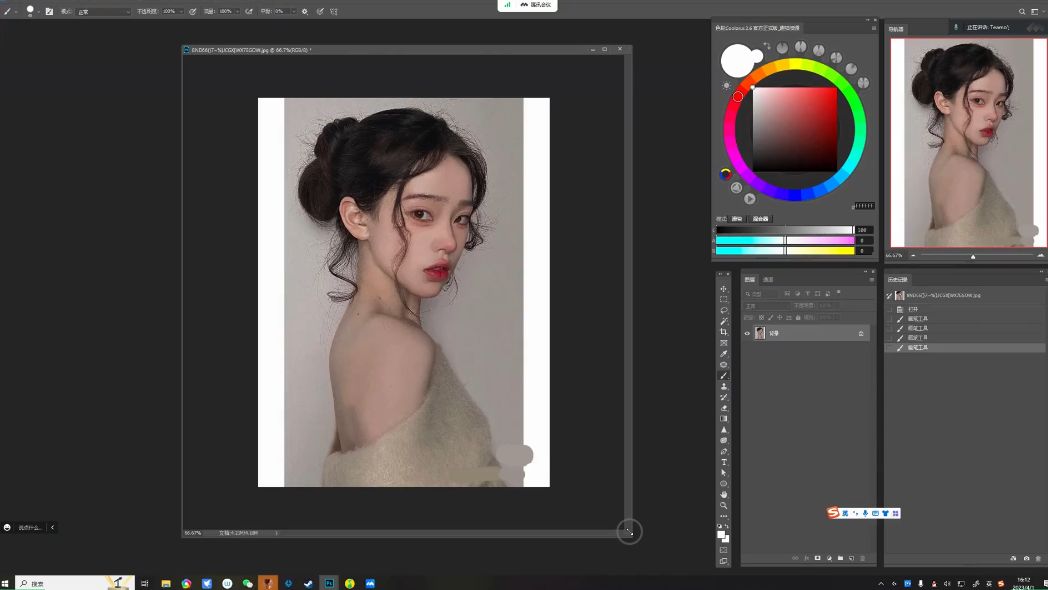Open the Coolorus panel menu
Image resolution: width=1048 pixels, height=590 pixels.
click(874, 28)
